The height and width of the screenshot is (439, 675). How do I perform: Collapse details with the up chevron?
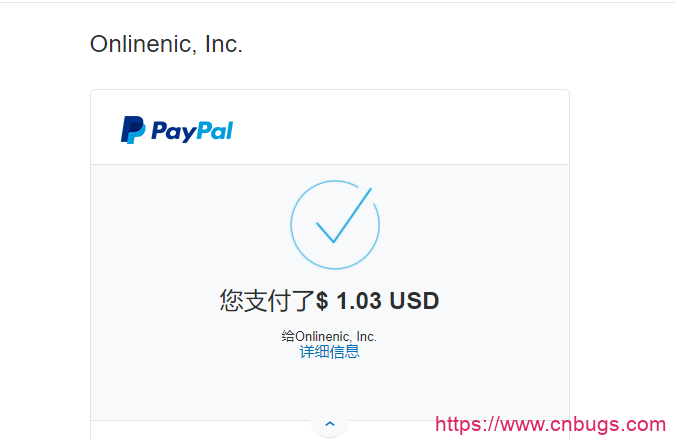pos(330,424)
